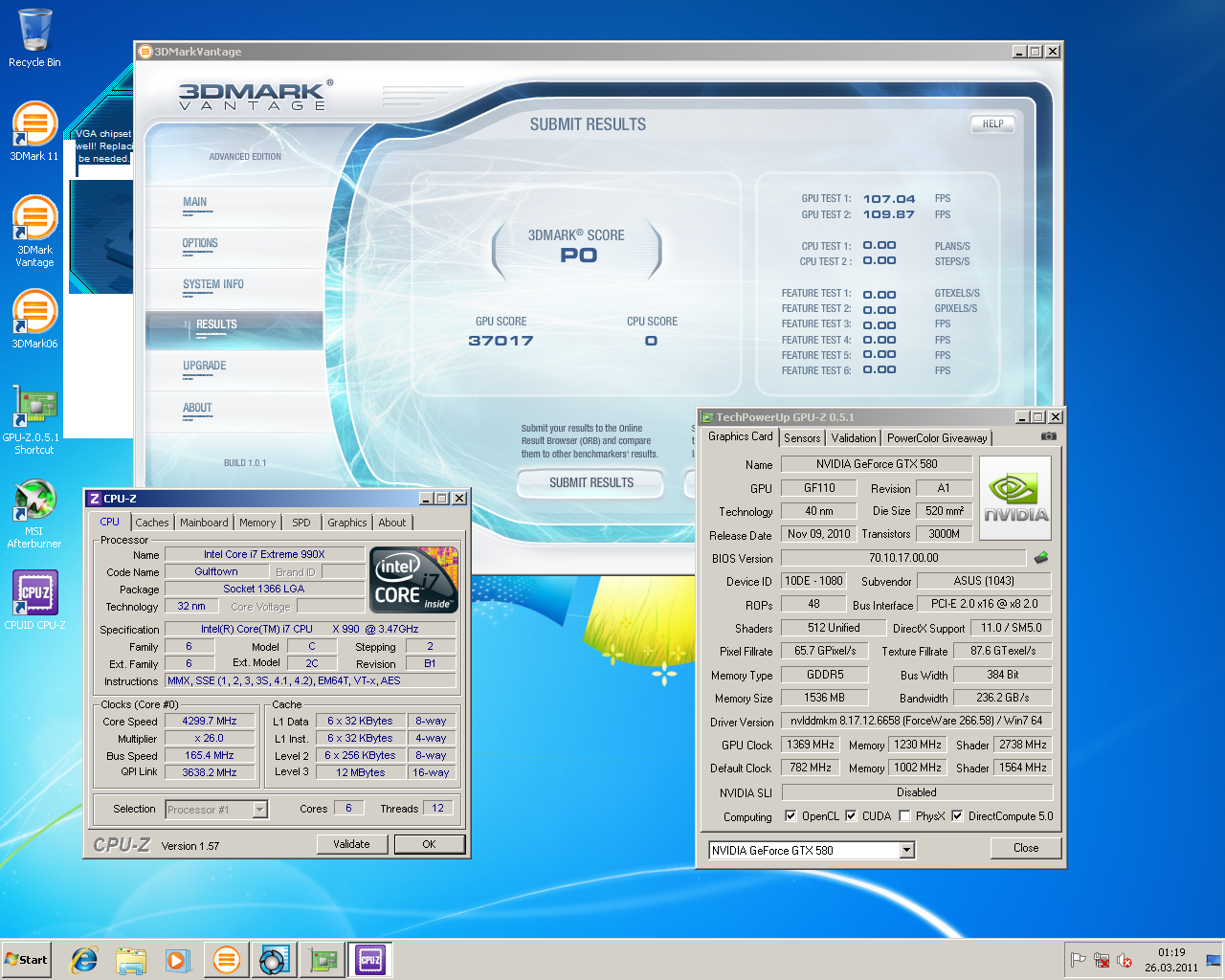Screen dimensions: 1225x980
Task: Select the Graphics Card tab in GPU-Z
Action: (741, 436)
